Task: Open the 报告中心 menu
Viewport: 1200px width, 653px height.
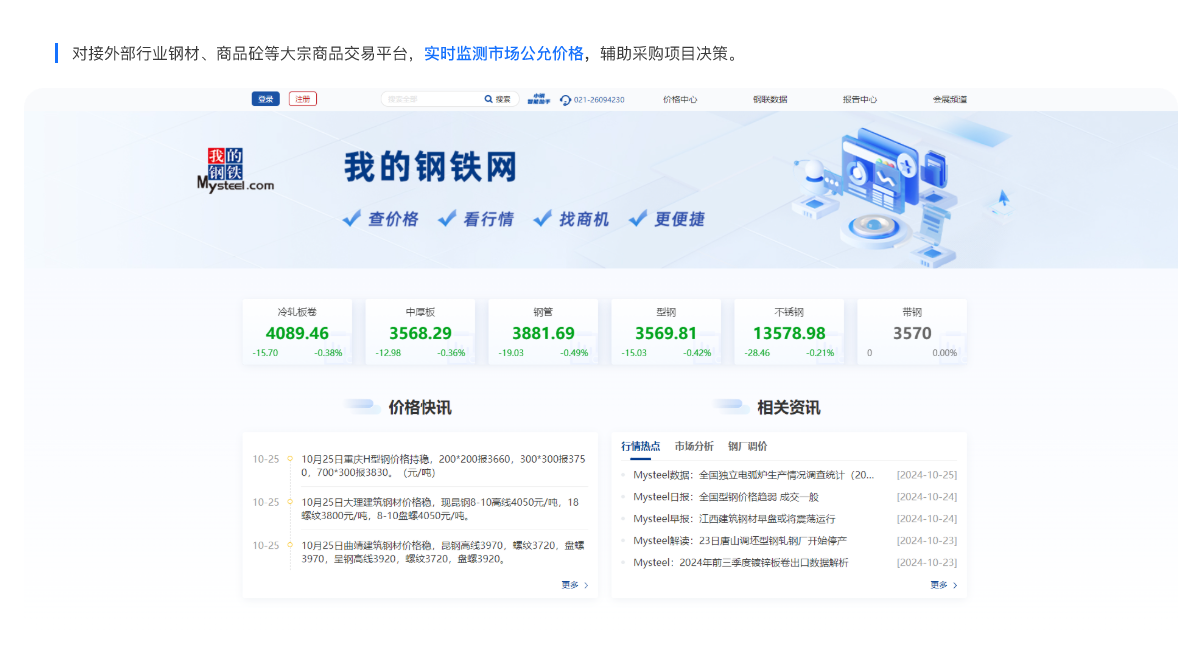Action: [x=860, y=100]
